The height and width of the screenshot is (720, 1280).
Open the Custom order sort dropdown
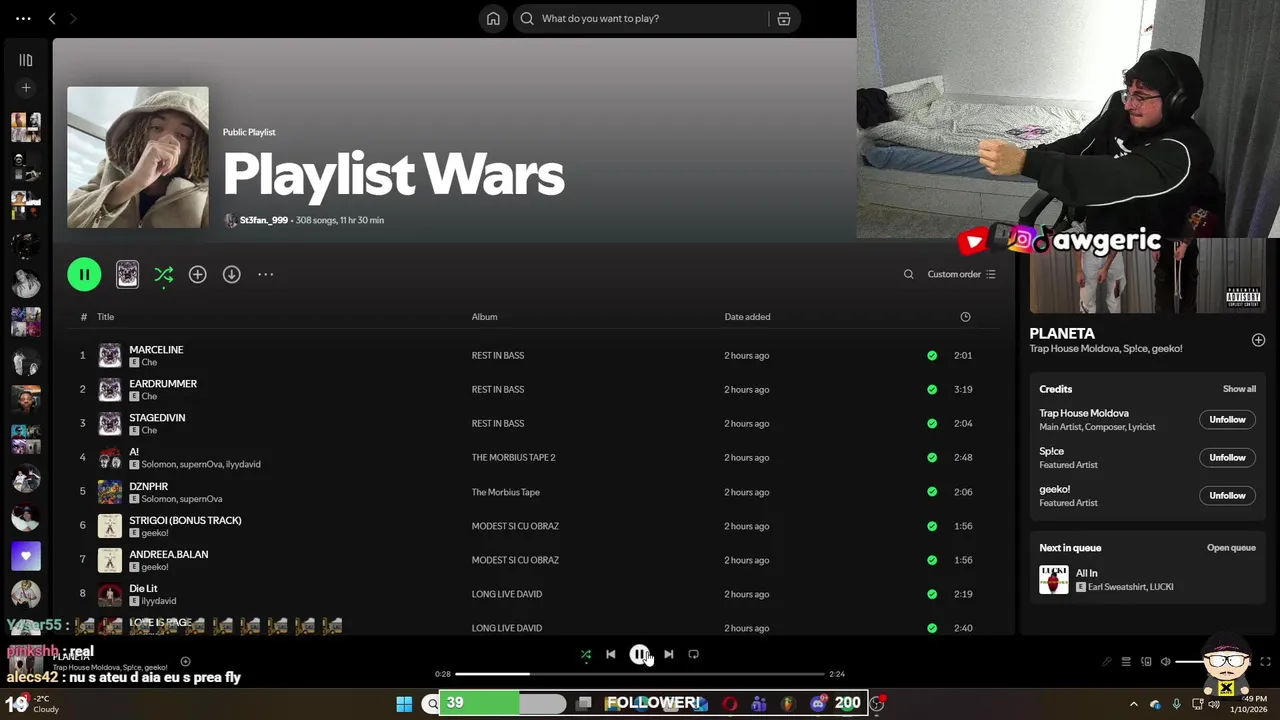coord(961,274)
